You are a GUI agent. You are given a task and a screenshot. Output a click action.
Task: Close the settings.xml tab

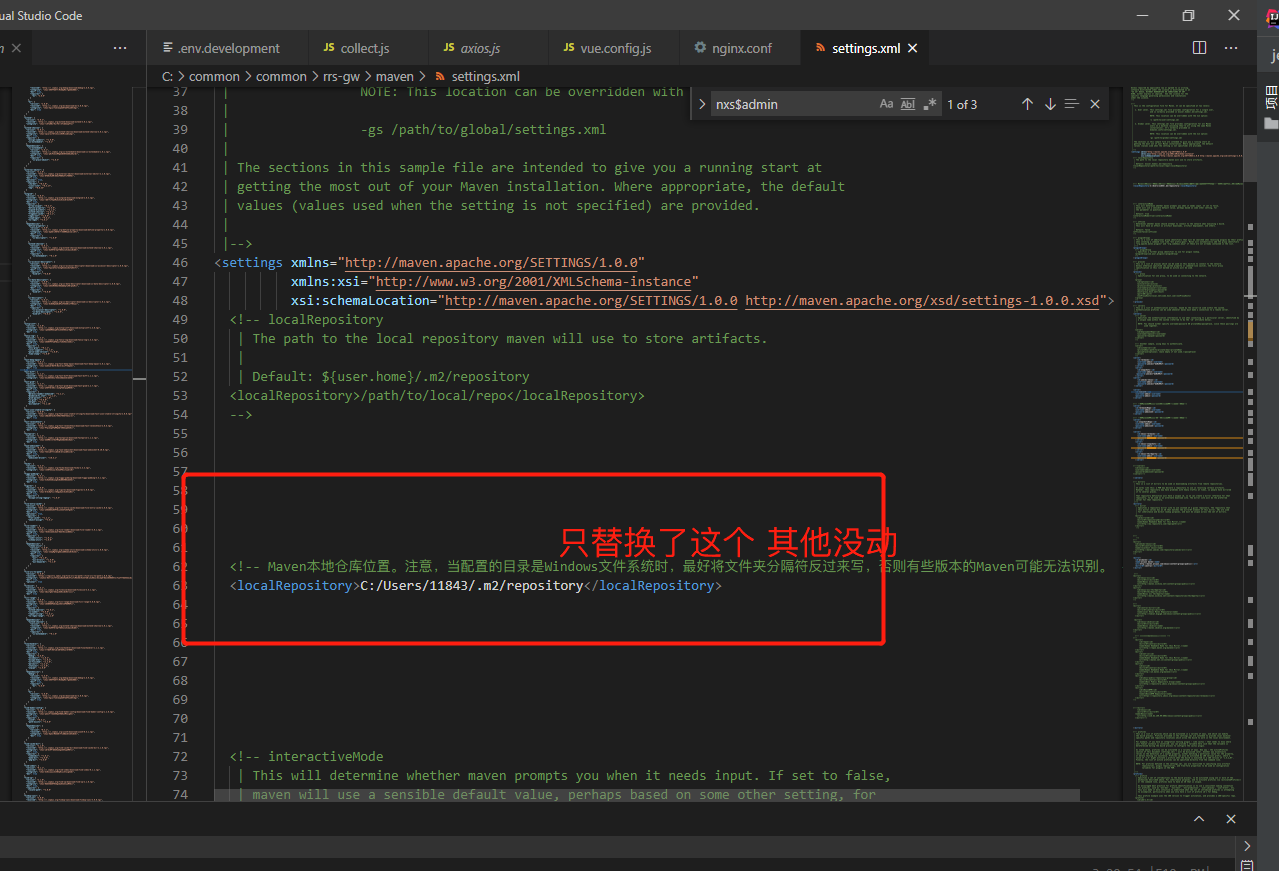coord(912,48)
